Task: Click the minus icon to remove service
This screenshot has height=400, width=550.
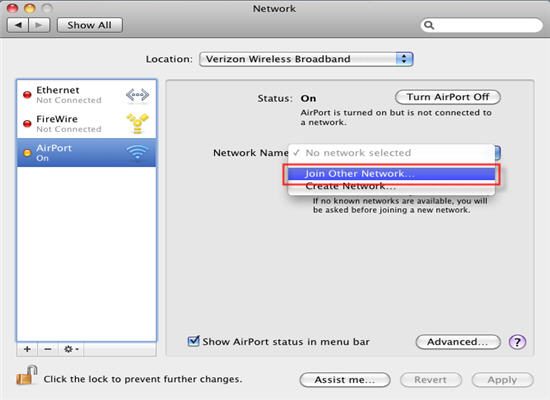Action: pyautogui.click(x=48, y=349)
